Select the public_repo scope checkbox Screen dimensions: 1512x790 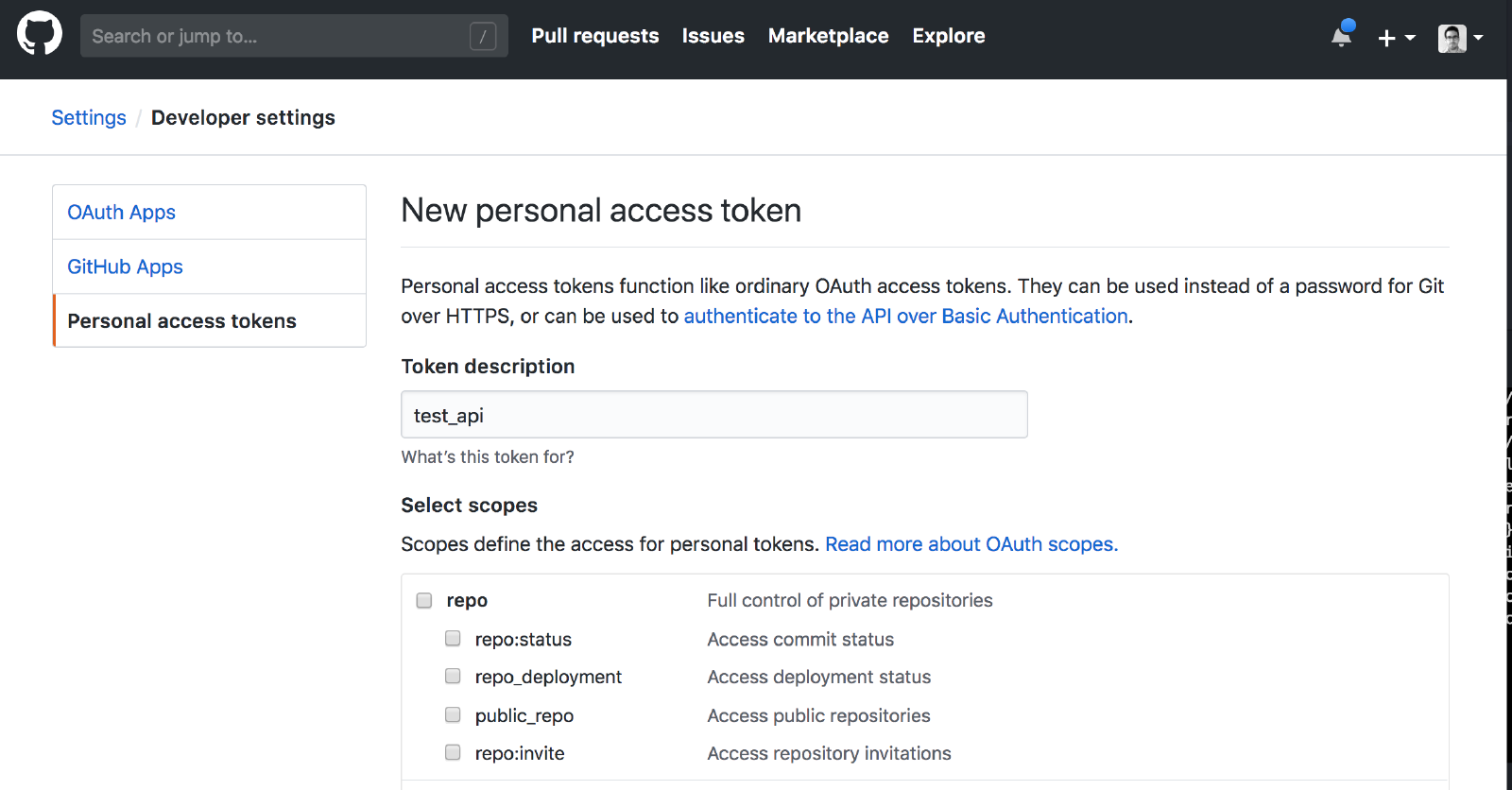453,715
